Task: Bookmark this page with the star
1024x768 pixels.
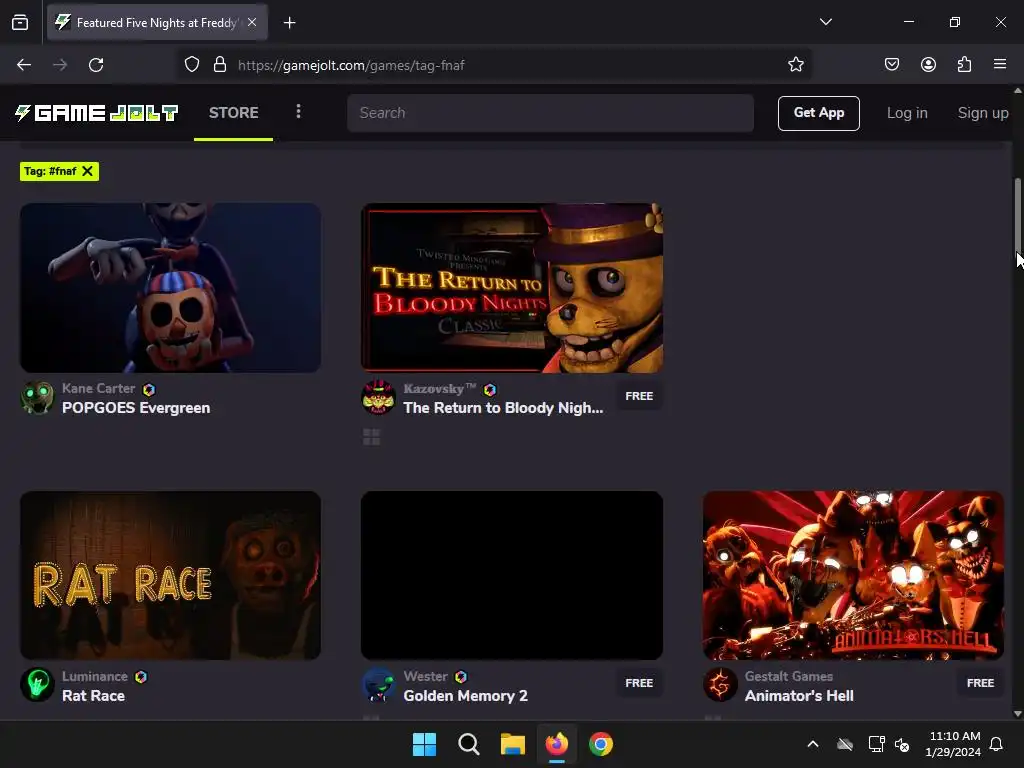Action: 795,65
